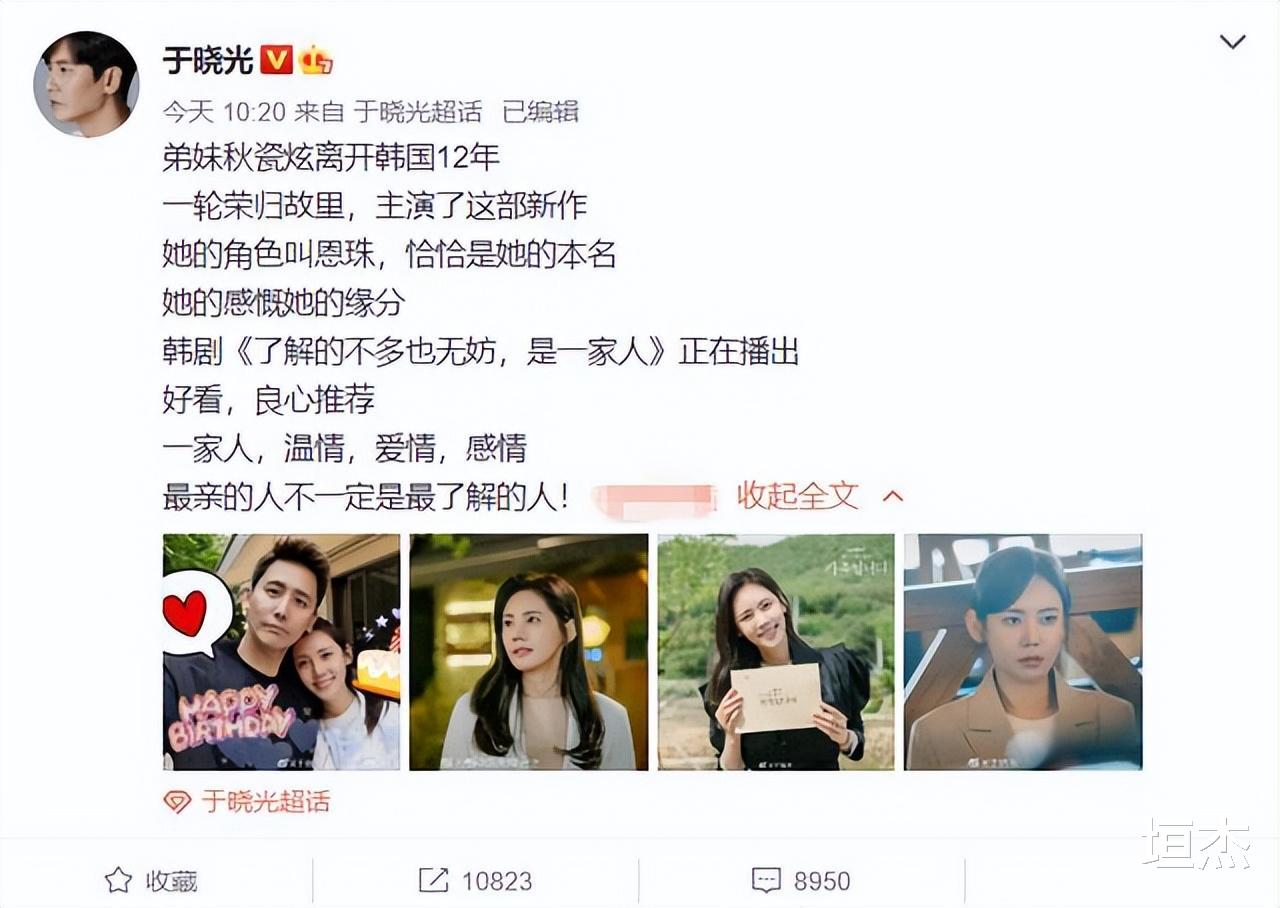Open the photo of woman in tan blazer
The height and width of the screenshot is (908, 1280).
pyautogui.click(x=1023, y=652)
